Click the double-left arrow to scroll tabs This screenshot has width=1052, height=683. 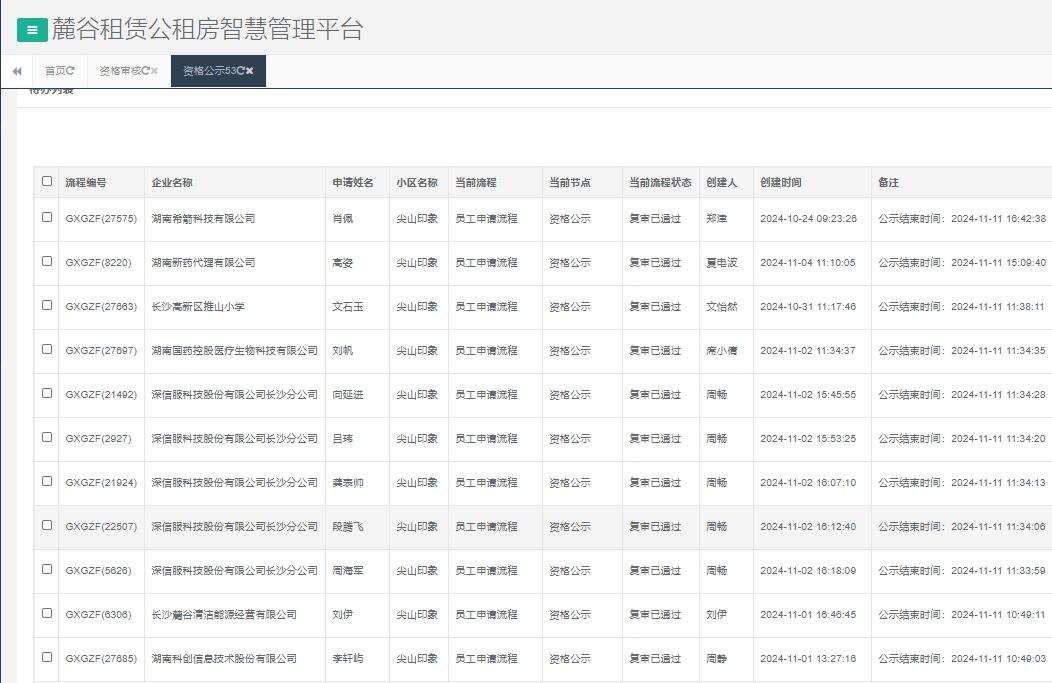pos(17,71)
